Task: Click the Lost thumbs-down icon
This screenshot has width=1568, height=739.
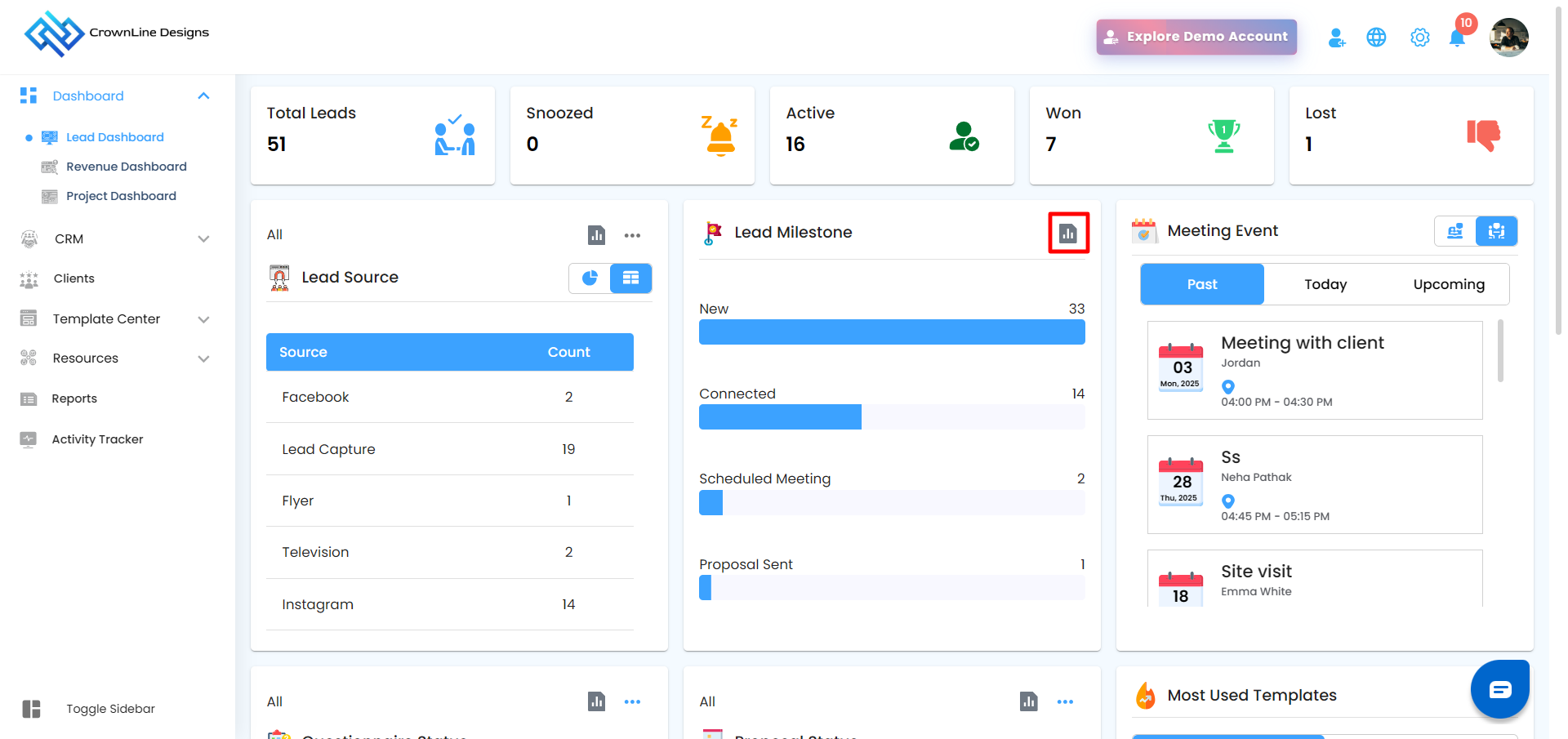Action: [x=1484, y=136]
